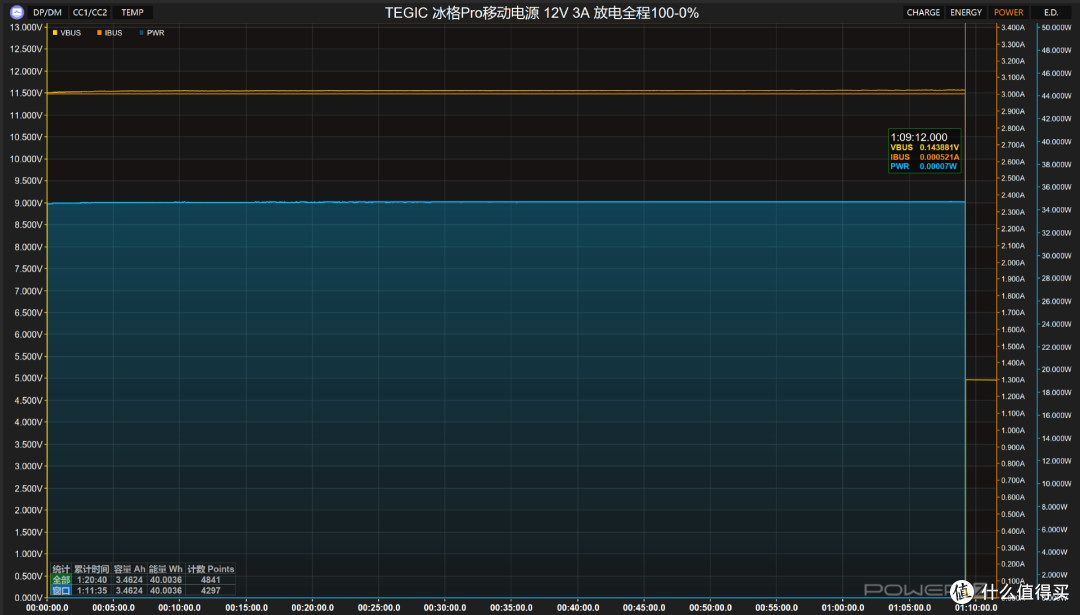Select the TEMP tab
The image size is (1080, 615).
click(131, 12)
